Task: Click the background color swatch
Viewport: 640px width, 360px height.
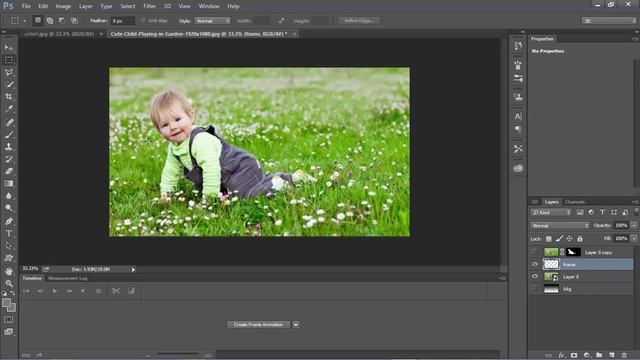Action: tap(12, 308)
